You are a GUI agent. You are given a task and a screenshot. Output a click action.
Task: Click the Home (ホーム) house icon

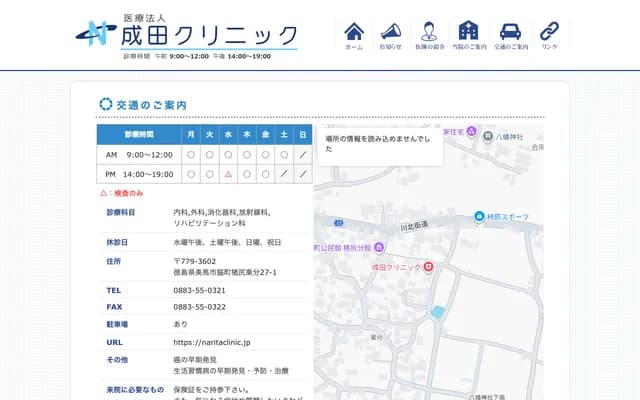(x=354, y=31)
